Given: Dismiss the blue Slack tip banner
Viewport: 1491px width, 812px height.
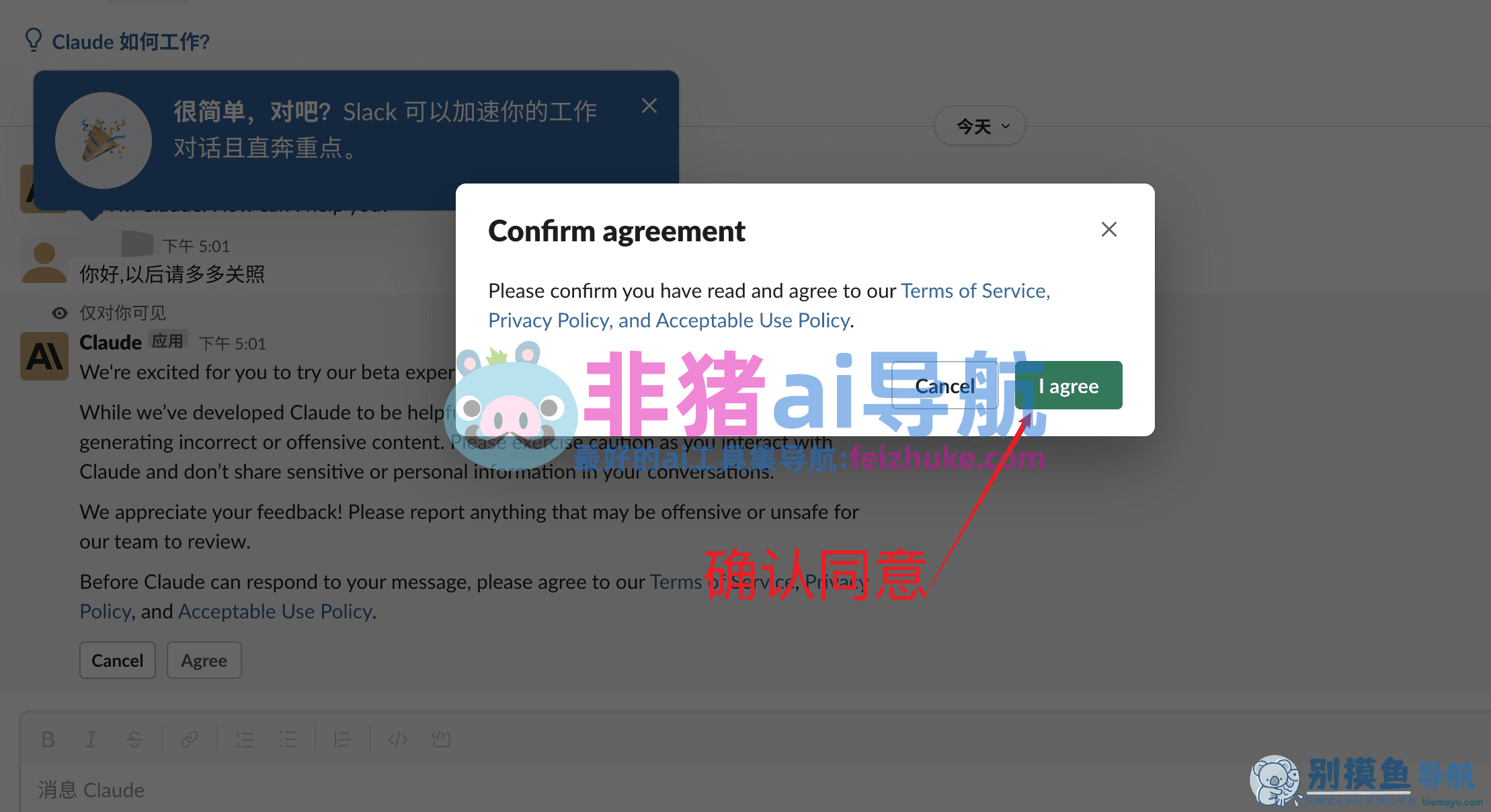Looking at the screenshot, I should [x=649, y=106].
